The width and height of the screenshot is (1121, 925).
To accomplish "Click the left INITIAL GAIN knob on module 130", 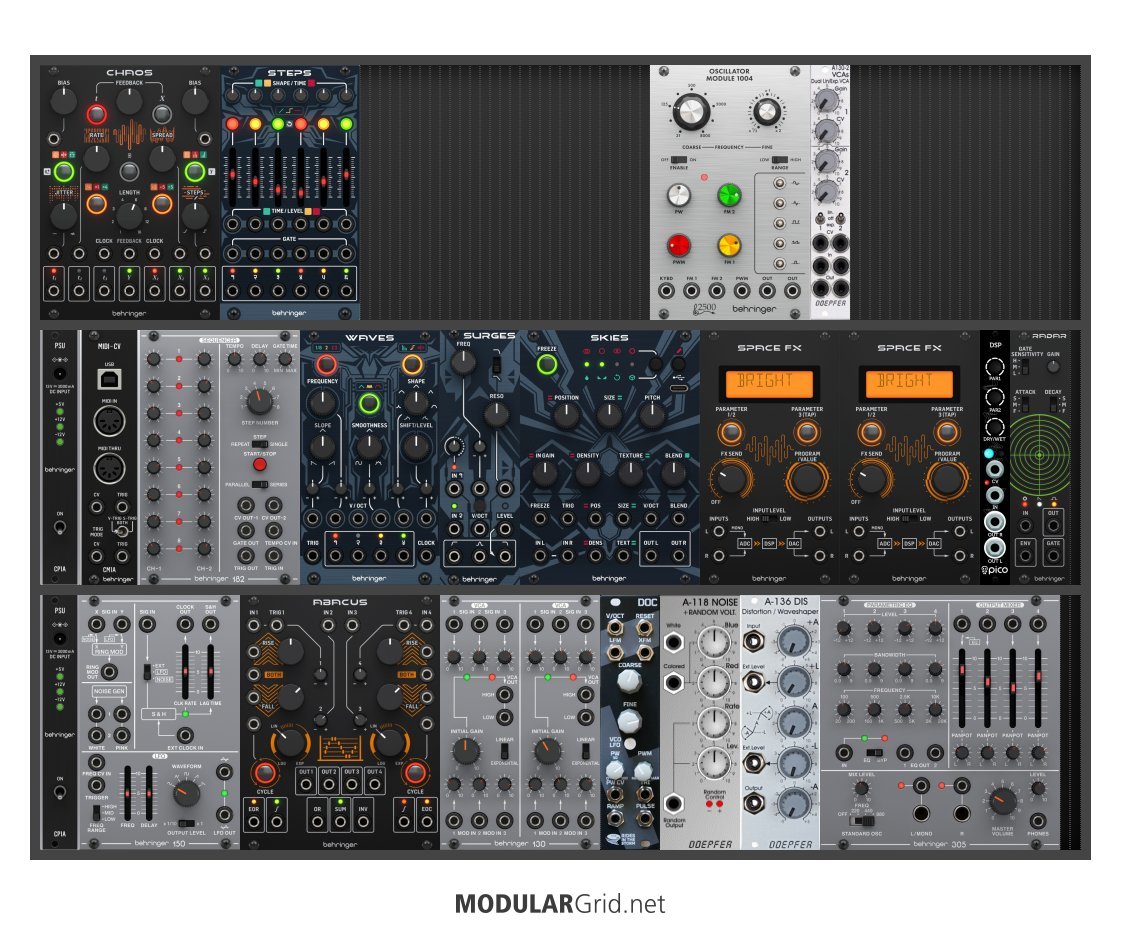I will pos(466,751).
